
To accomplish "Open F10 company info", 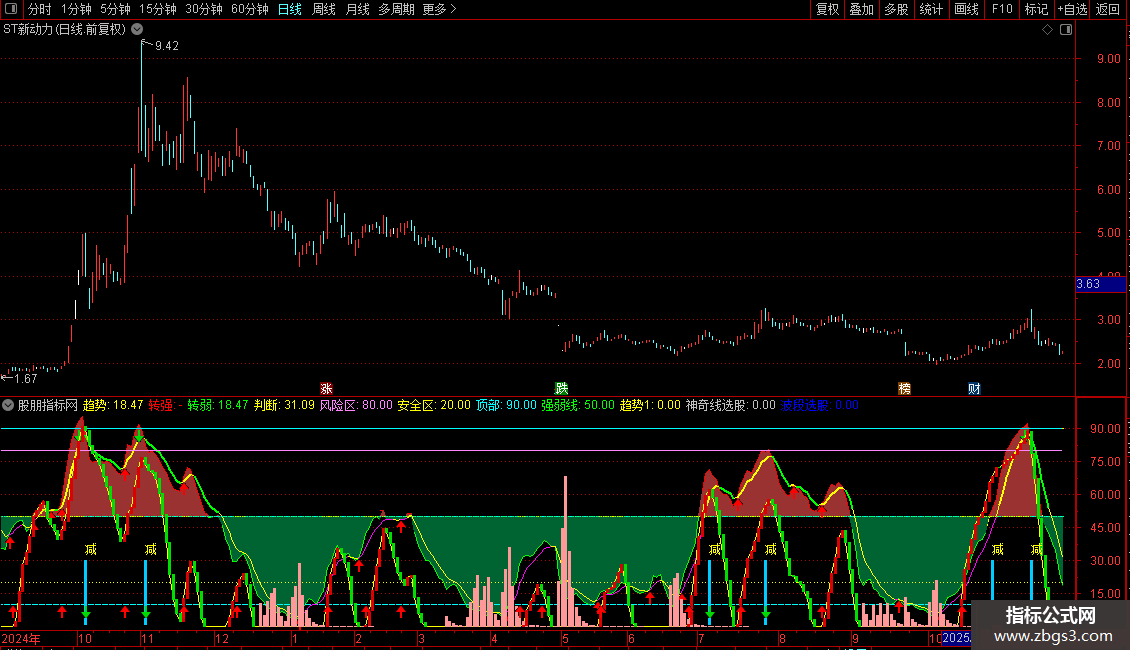I will 1002,9.
